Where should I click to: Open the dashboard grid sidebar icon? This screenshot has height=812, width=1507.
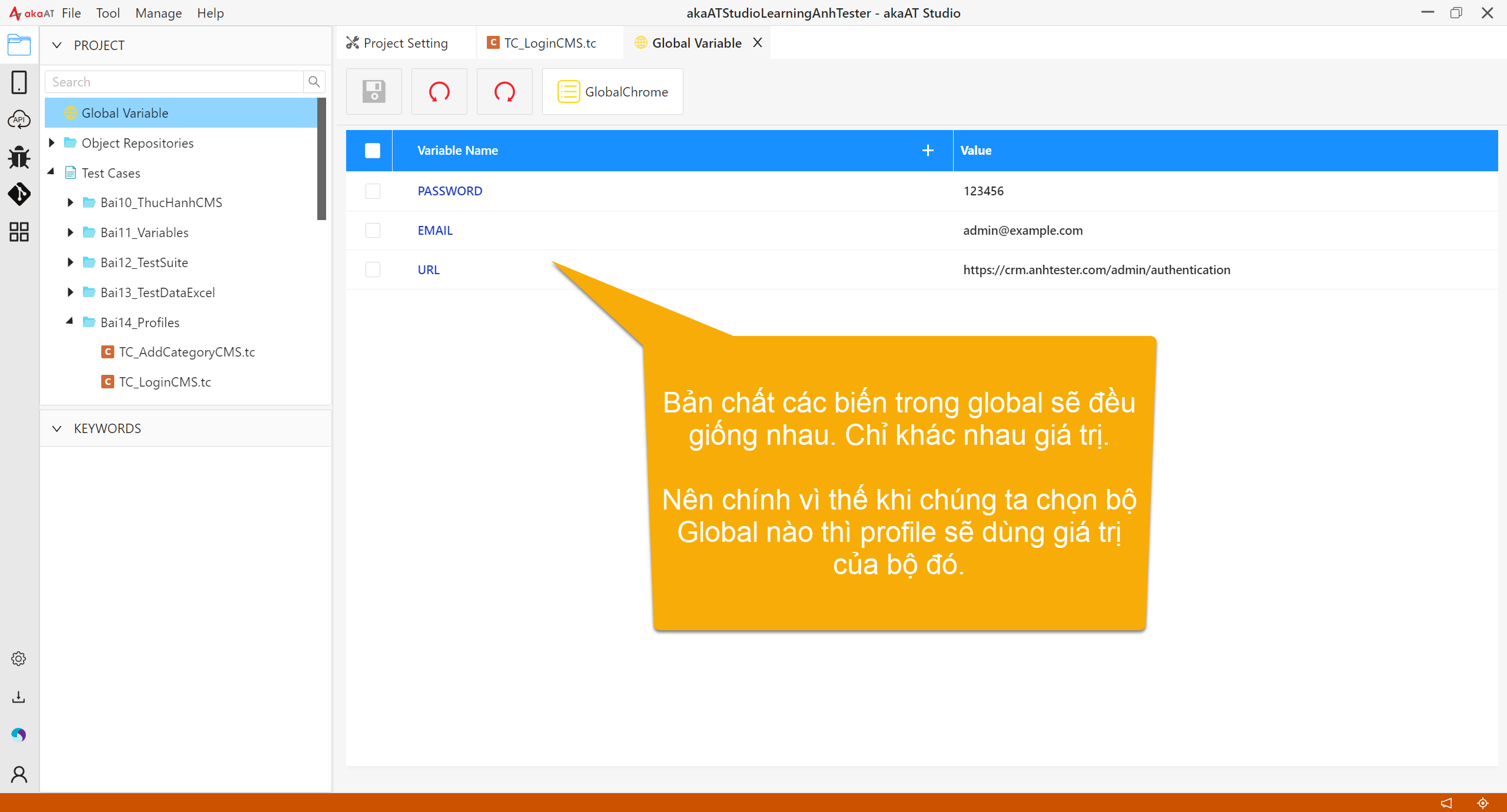pyautogui.click(x=19, y=232)
